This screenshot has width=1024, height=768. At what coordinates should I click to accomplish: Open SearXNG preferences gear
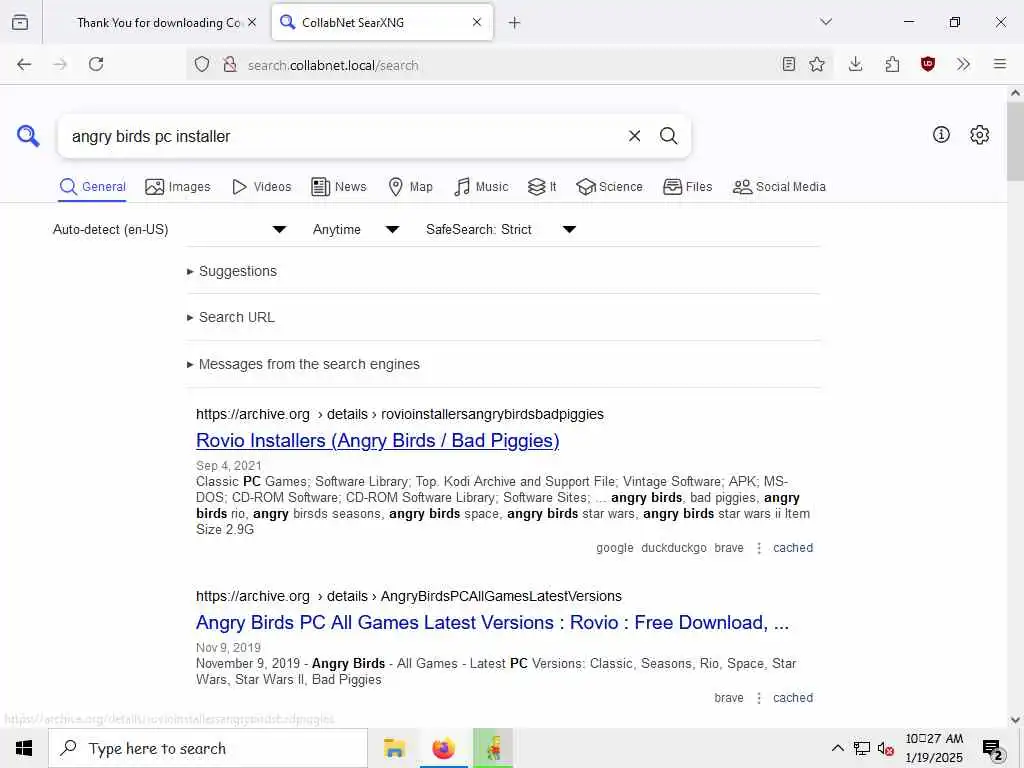979,135
